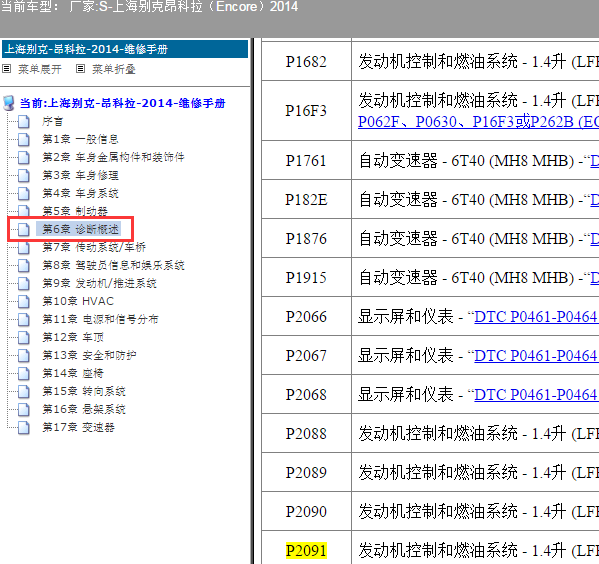Image resolution: width=599 pixels, height=564 pixels.
Task: Select 第6章 诊断概述 chapter
Action: tap(80, 229)
